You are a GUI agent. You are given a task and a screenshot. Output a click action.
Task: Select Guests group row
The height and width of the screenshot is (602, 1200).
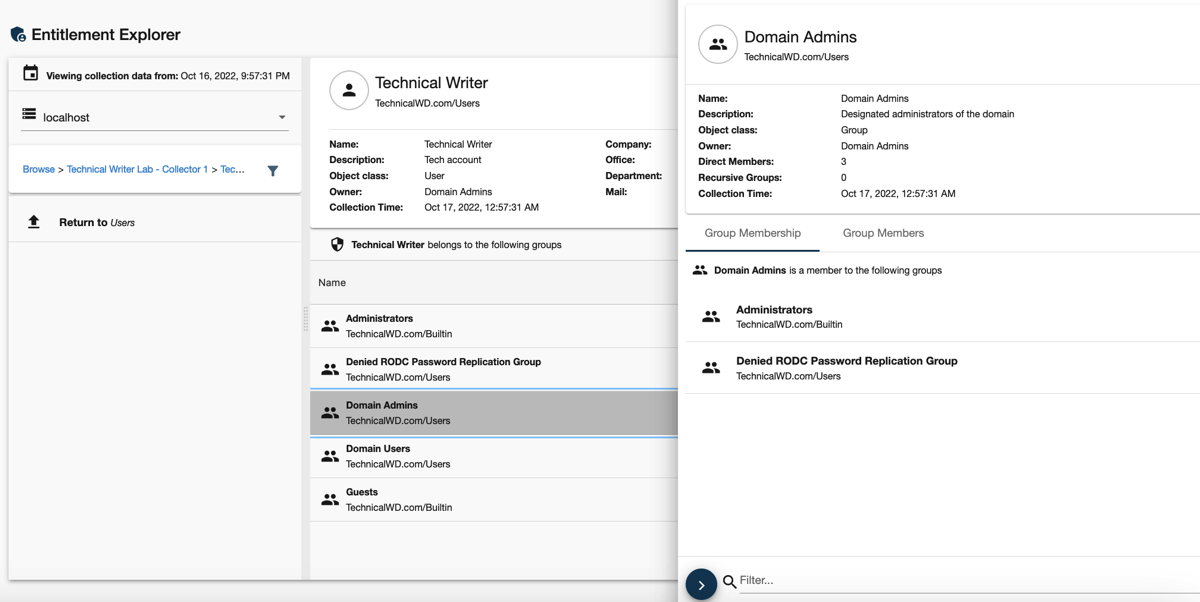[493, 499]
